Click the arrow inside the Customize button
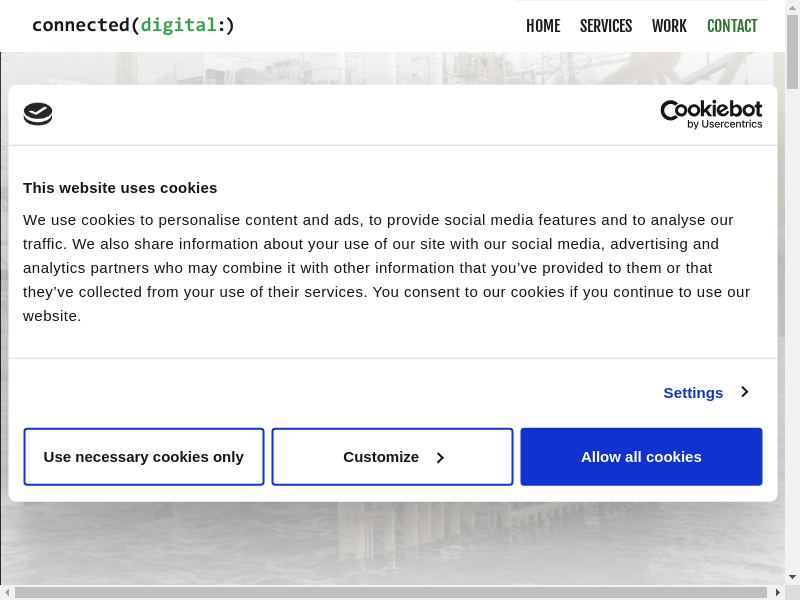This screenshot has width=800, height=600. coord(440,458)
